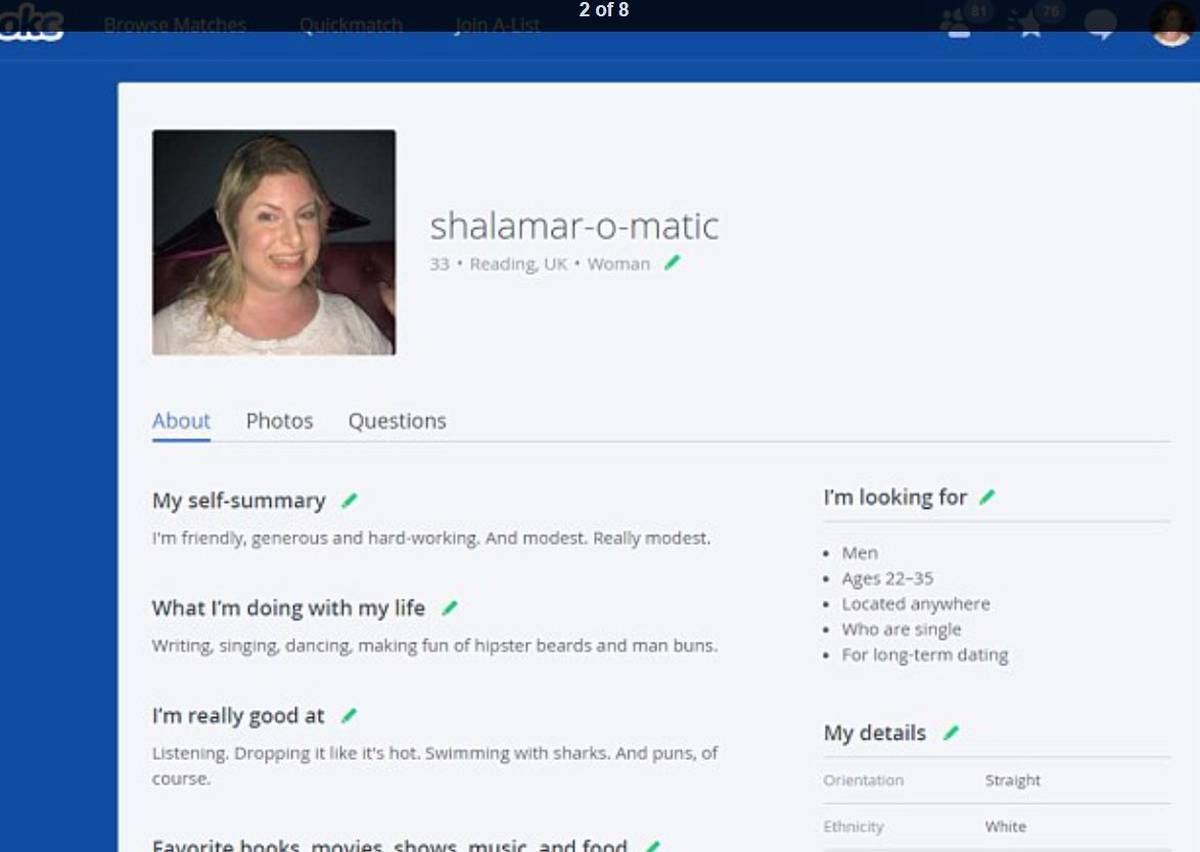Image resolution: width=1200 pixels, height=852 pixels.
Task: Select the username shalamar-o-matic
Action: (x=574, y=226)
